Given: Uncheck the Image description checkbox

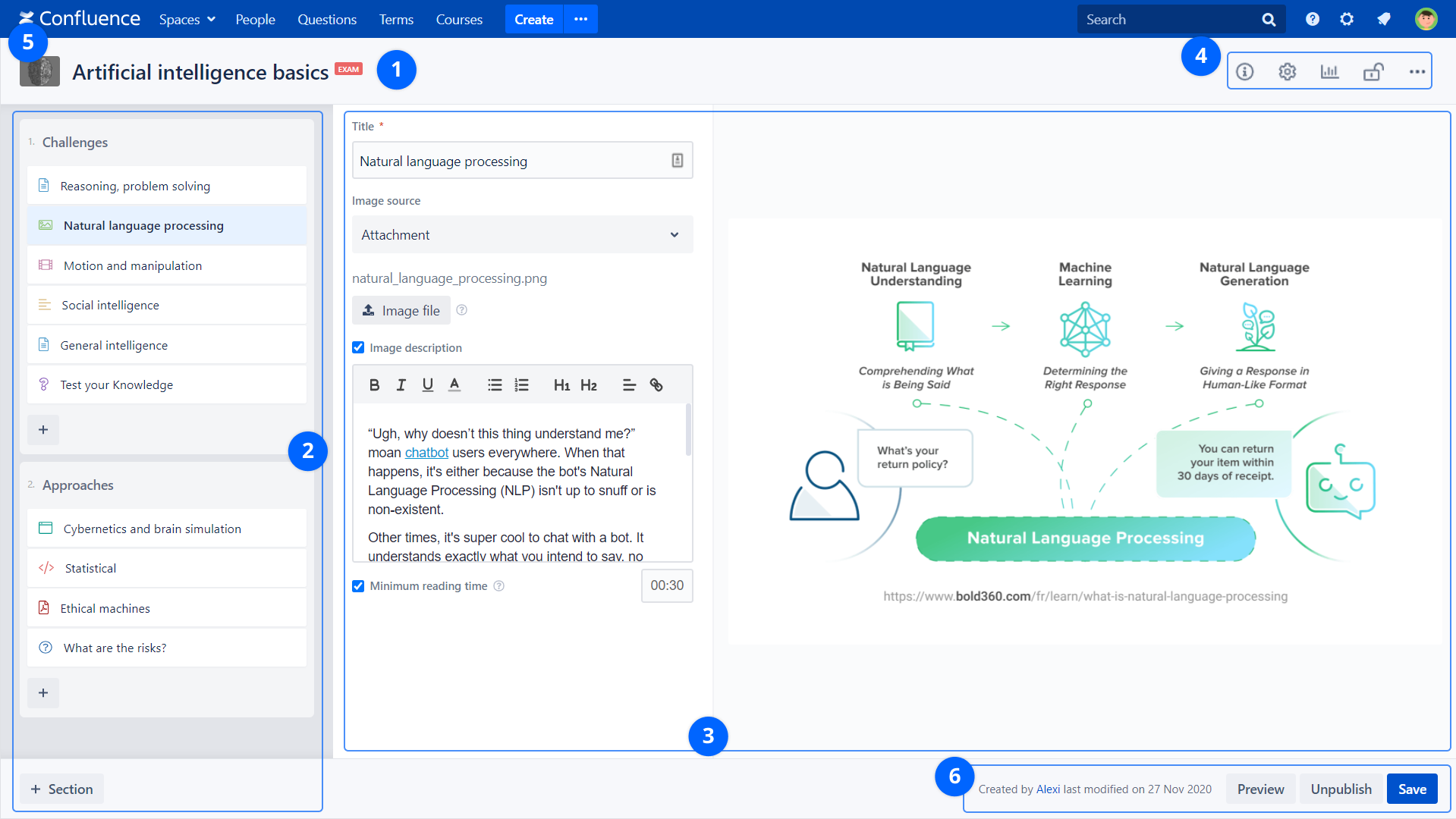Looking at the screenshot, I should click(x=357, y=347).
